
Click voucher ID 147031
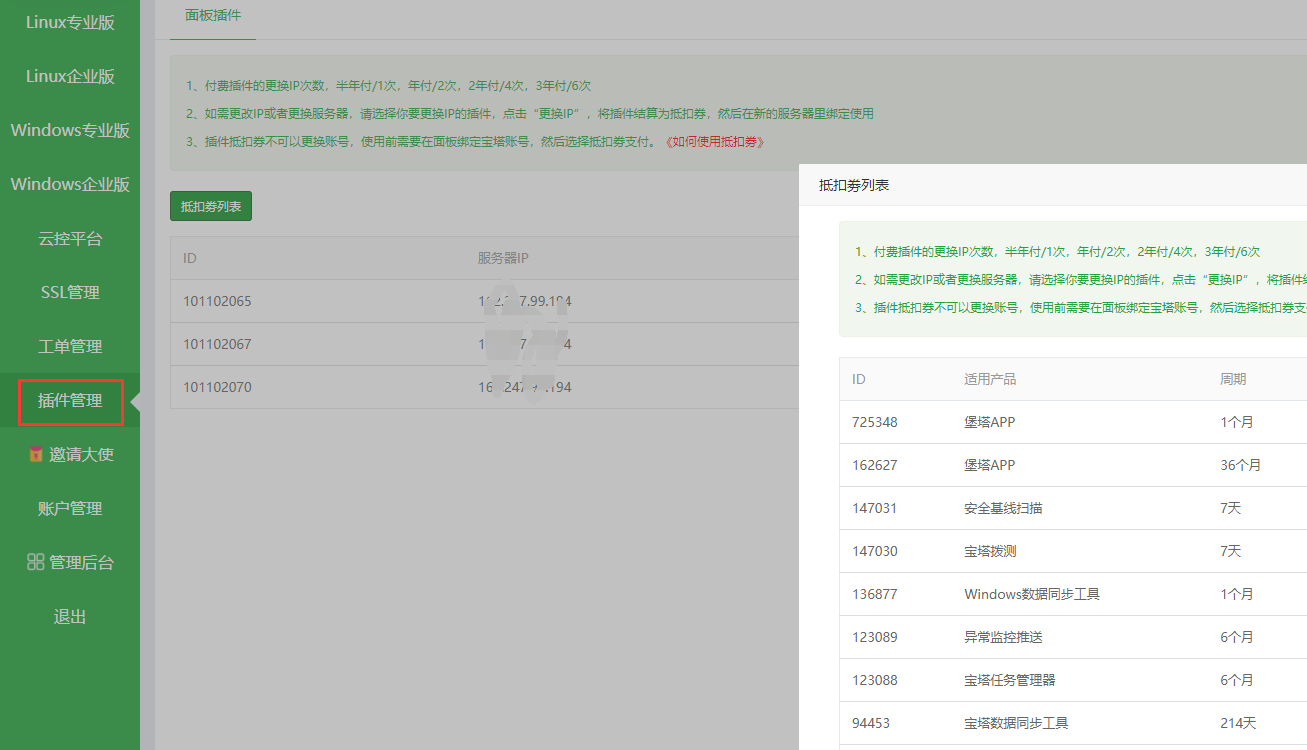(875, 508)
